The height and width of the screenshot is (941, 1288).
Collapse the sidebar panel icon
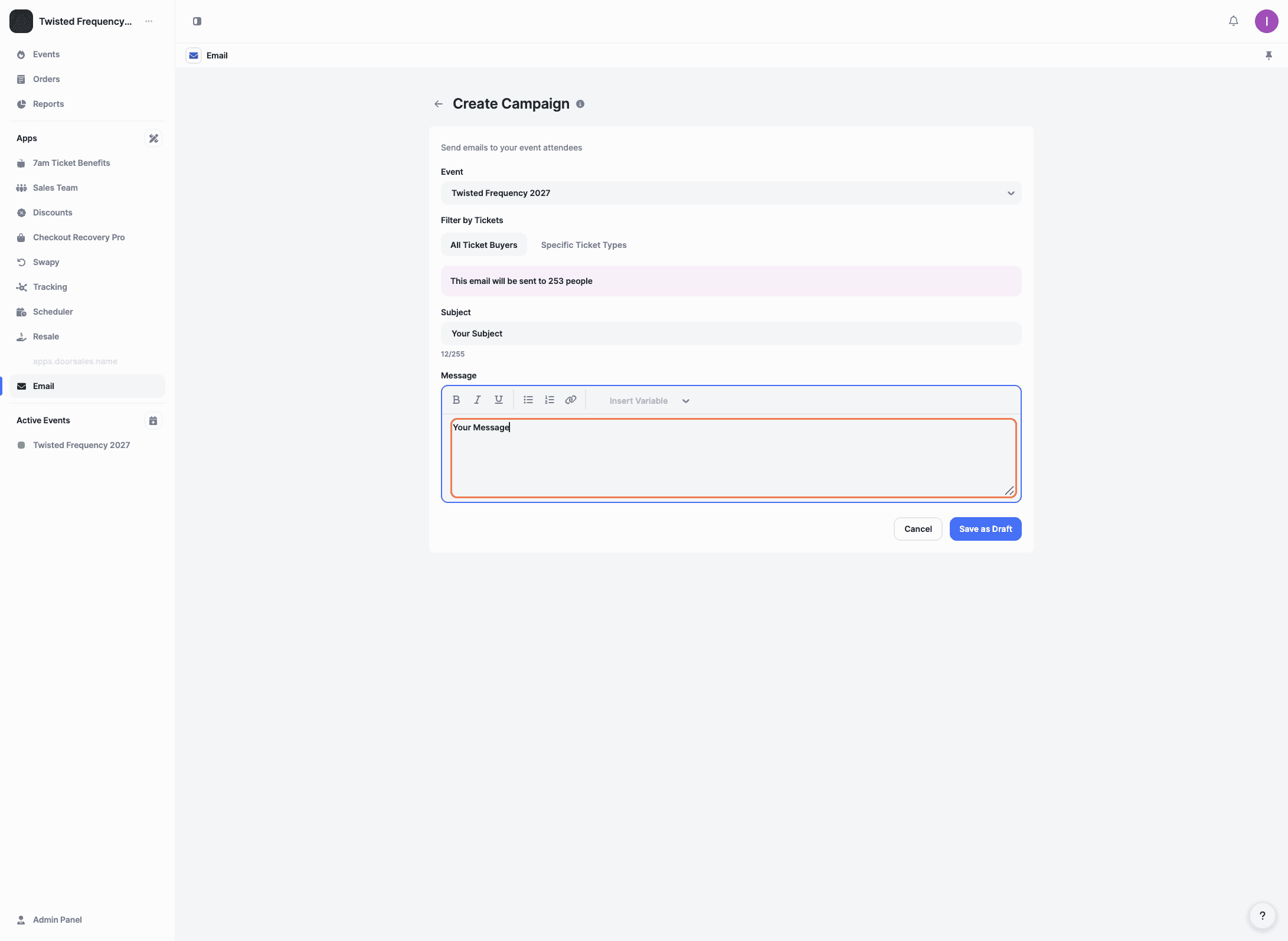(197, 21)
